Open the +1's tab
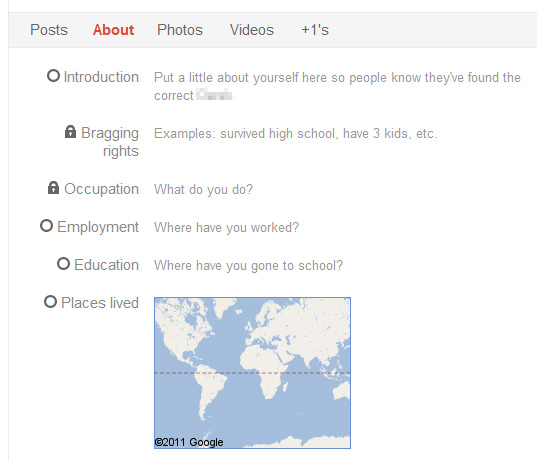Viewport: 537px width, 461px height. pyautogui.click(x=315, y=30)
